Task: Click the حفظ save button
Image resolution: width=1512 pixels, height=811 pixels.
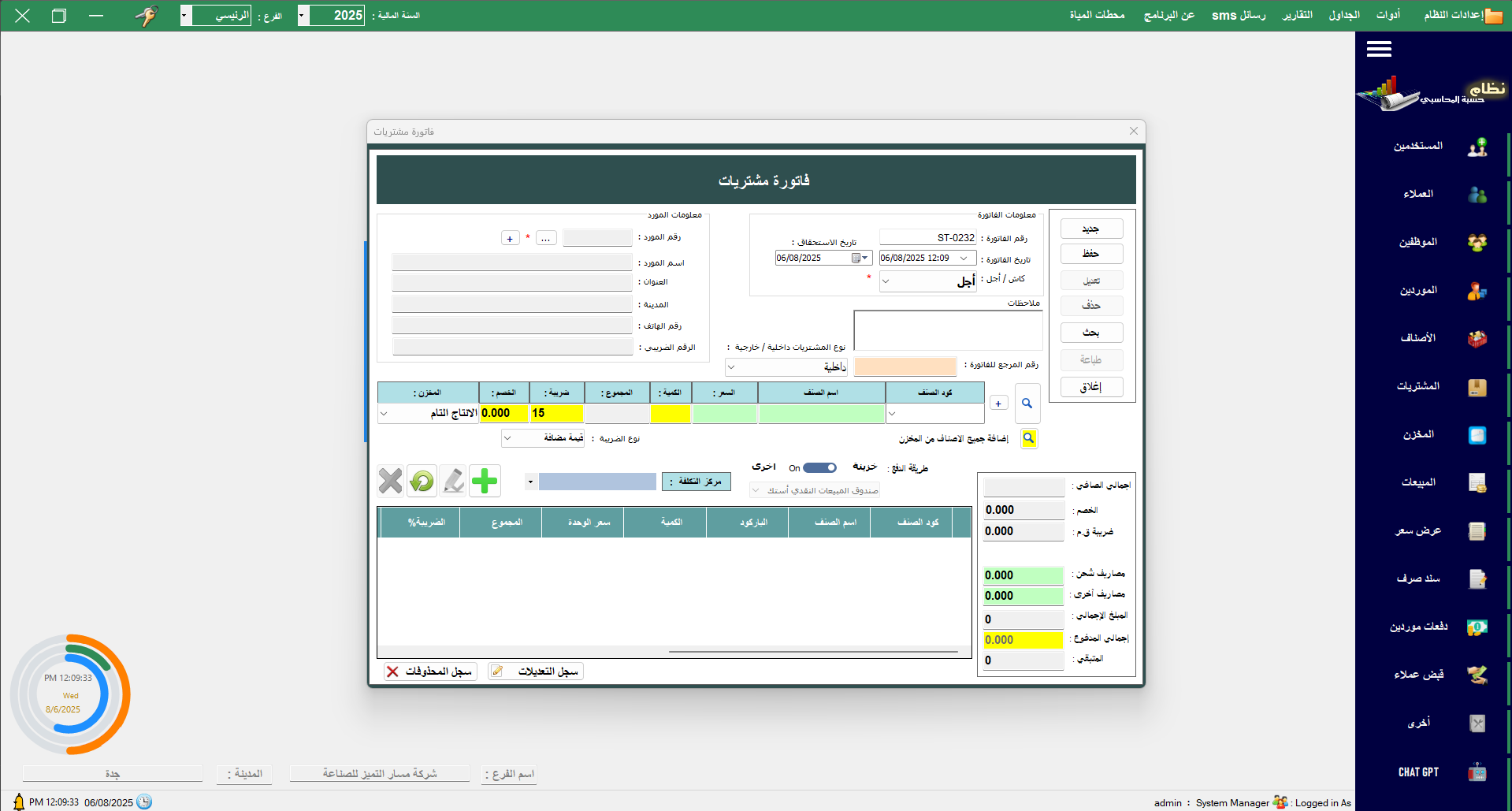Action: 1091,254
